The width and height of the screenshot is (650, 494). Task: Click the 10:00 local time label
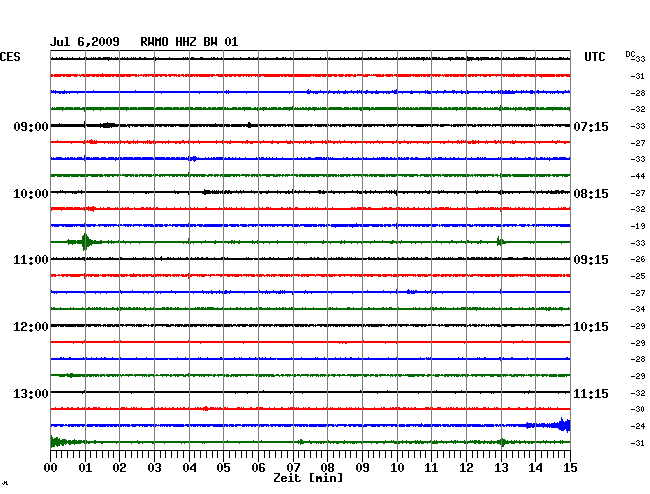[31, 194]
